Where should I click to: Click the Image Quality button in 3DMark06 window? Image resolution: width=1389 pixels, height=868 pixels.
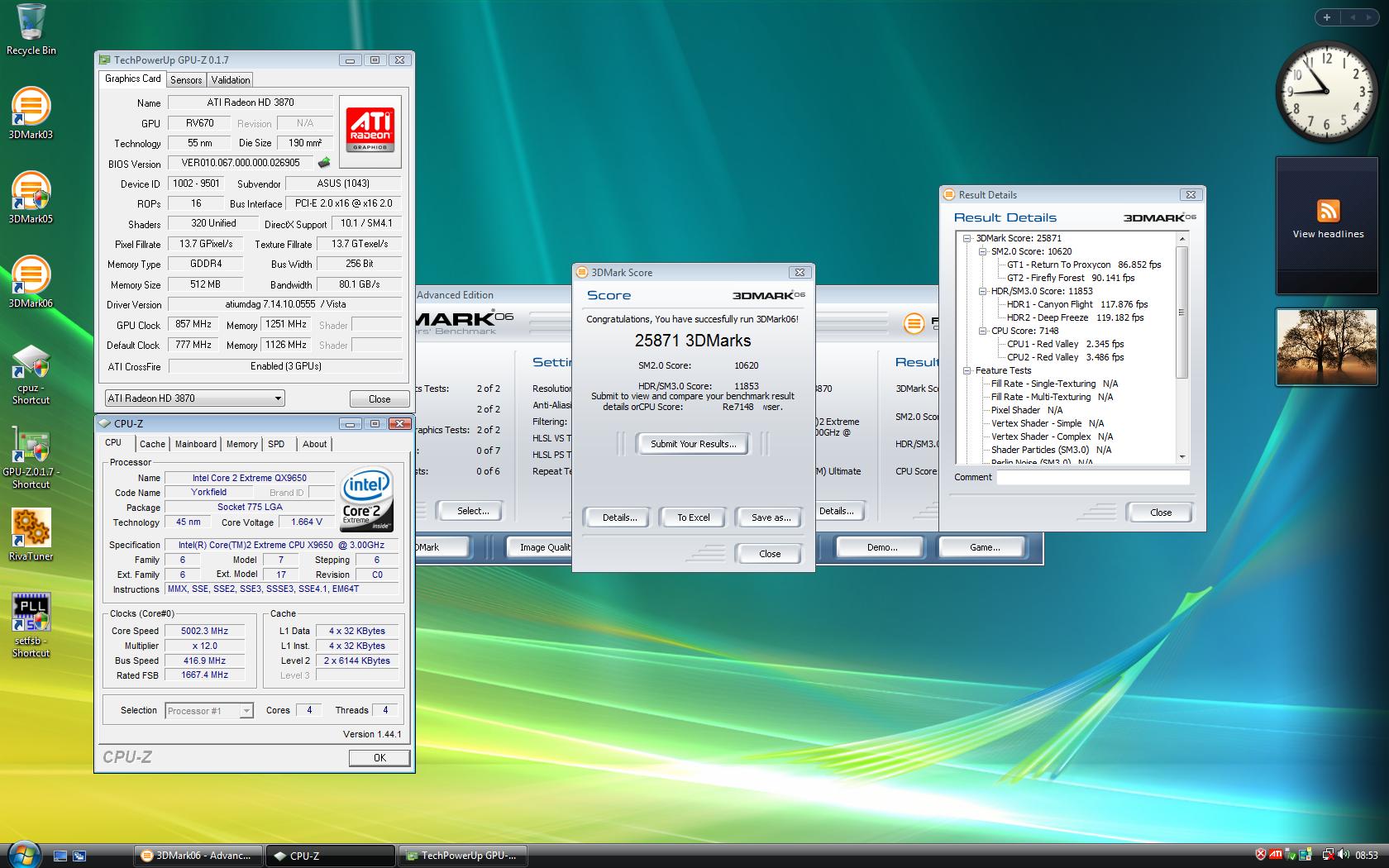coord(537,547)
